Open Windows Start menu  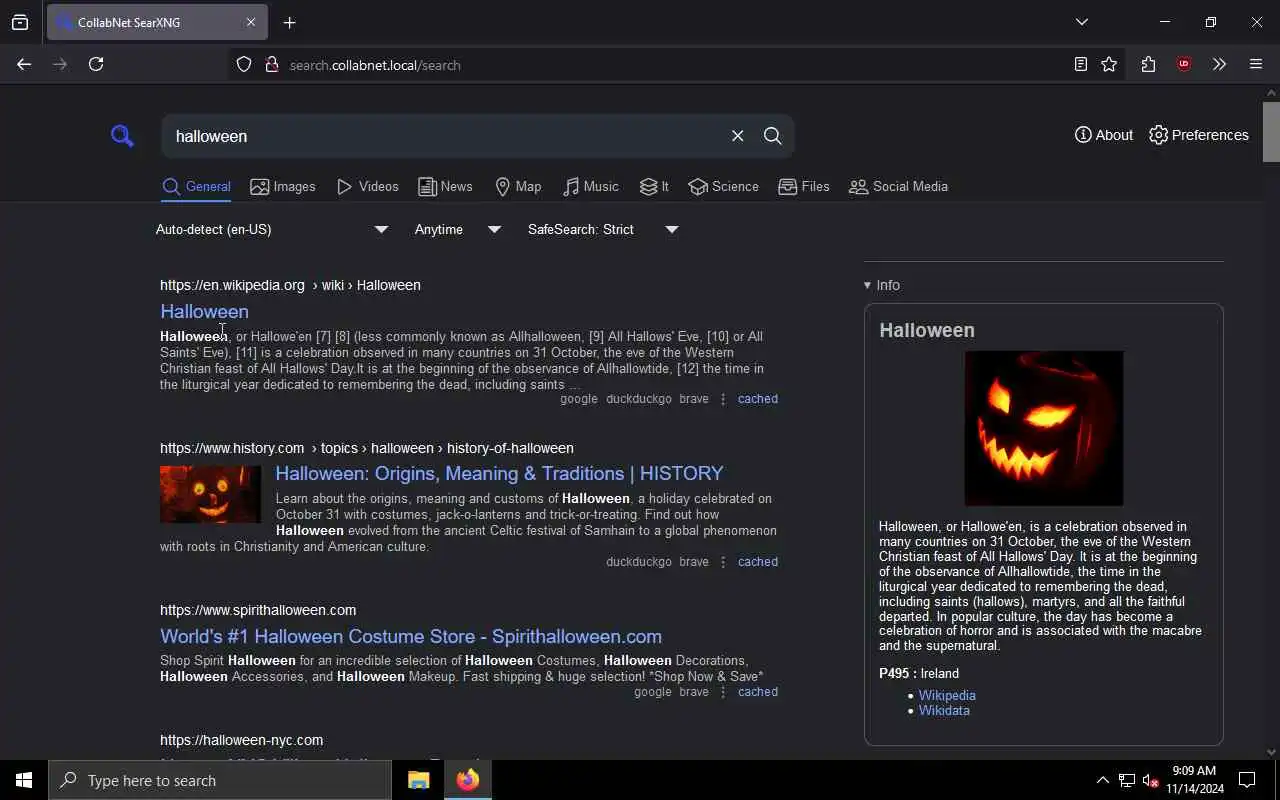tap(24, 780)
